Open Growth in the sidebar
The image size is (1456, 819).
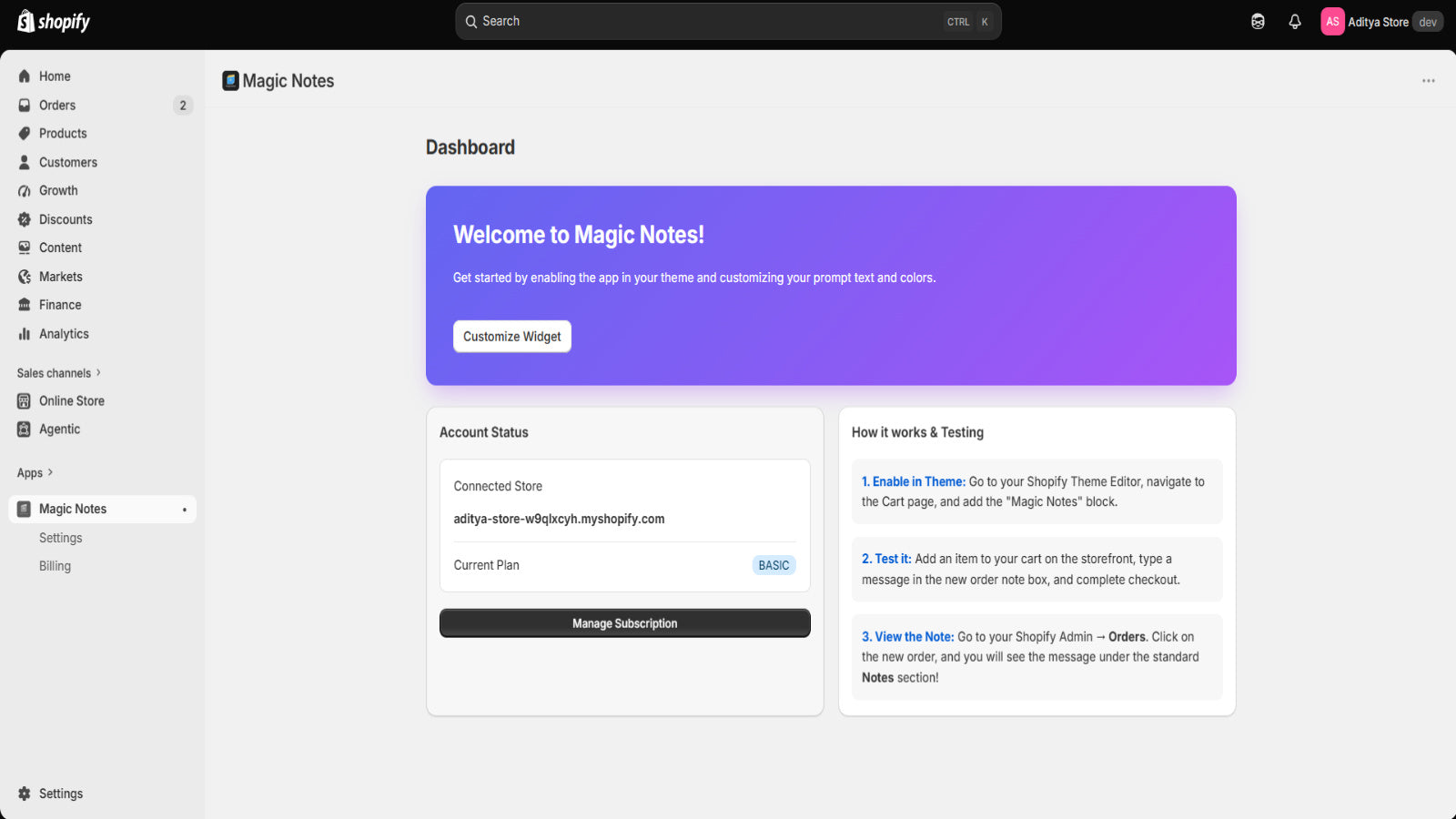(102, 191)
